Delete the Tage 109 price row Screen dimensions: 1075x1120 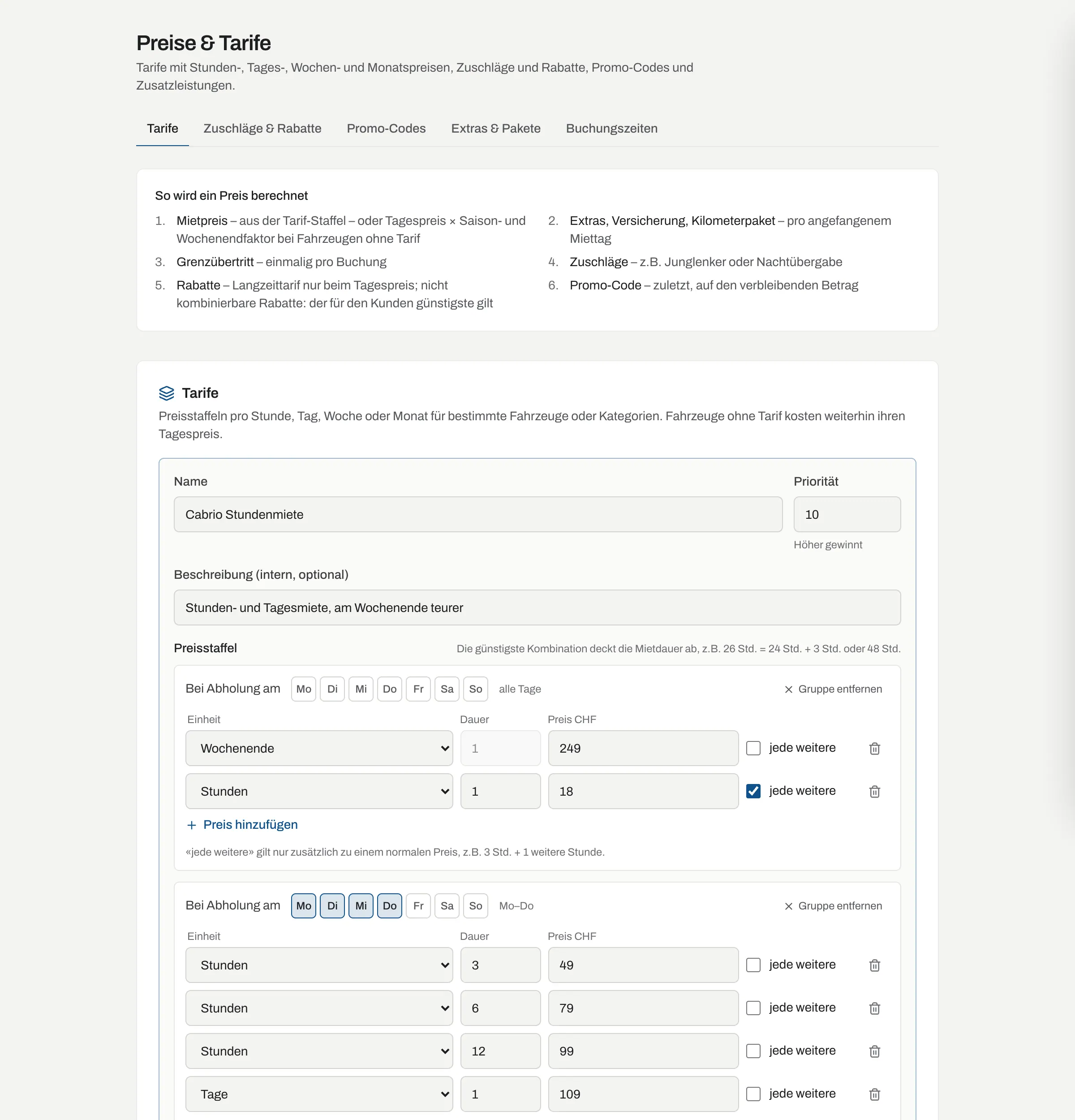click(874, 1094)
